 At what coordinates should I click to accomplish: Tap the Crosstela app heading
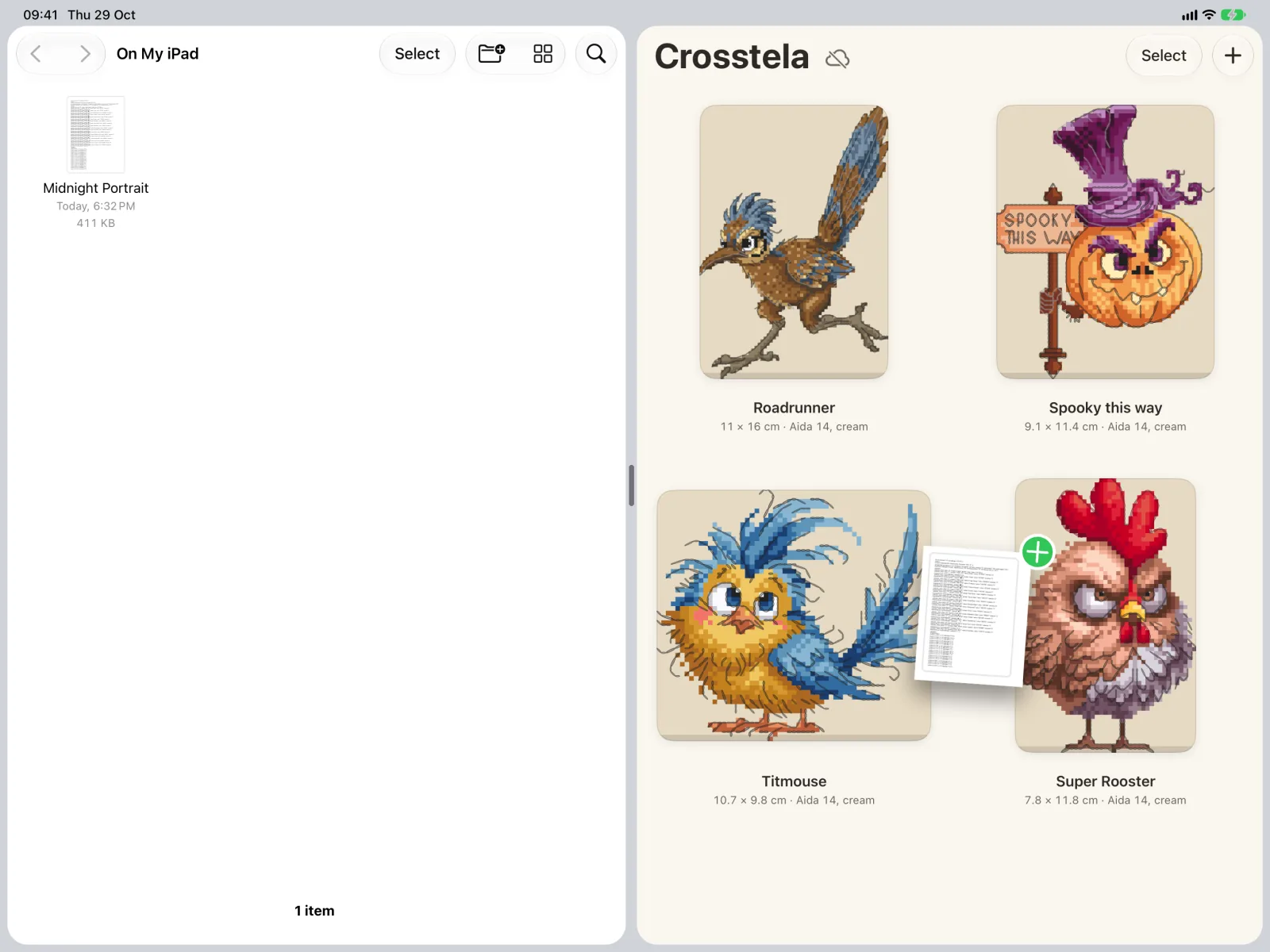click(x=732, y=57)
